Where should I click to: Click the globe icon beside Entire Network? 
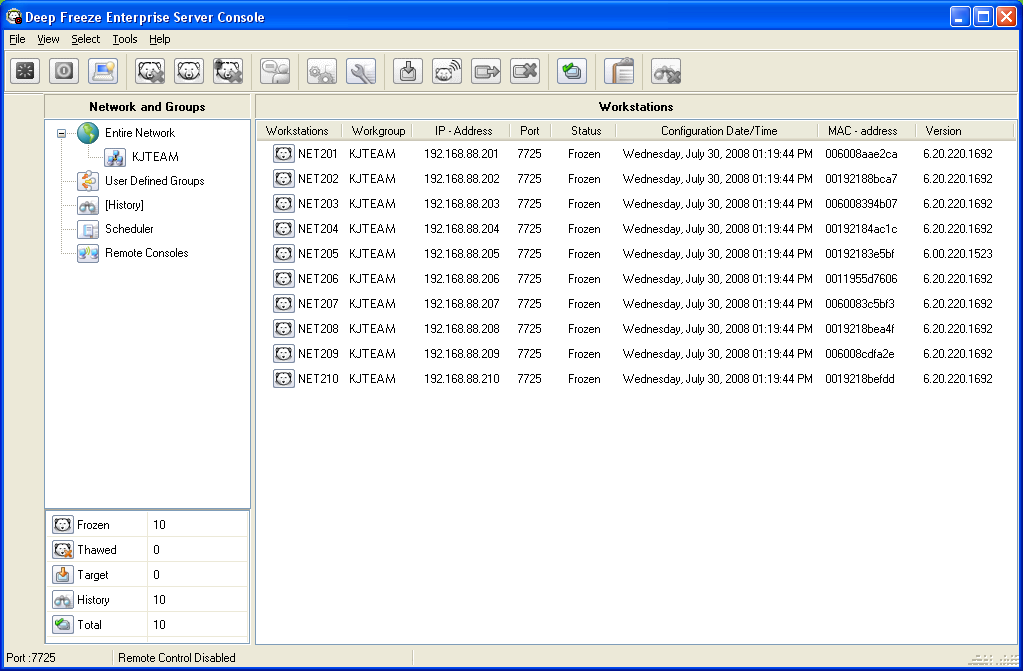pos(88,133)
